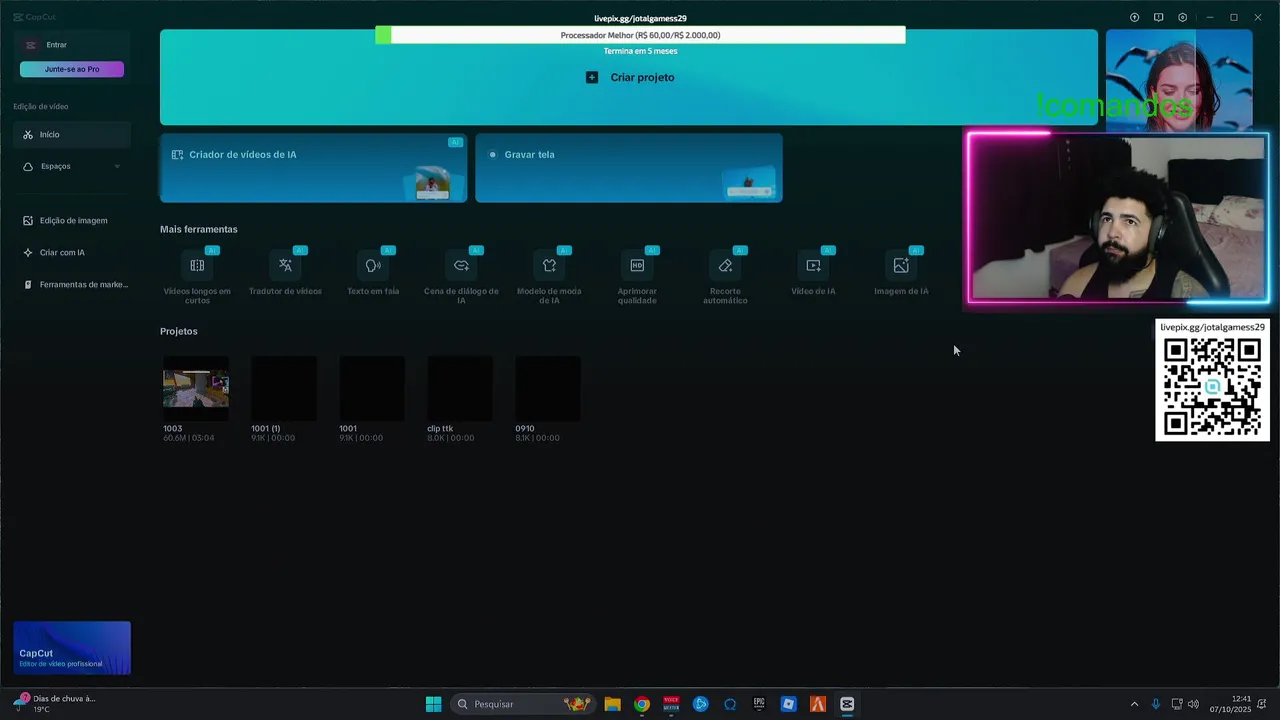
Task: Open Recorte automático tool
Action: coord(725,276)
